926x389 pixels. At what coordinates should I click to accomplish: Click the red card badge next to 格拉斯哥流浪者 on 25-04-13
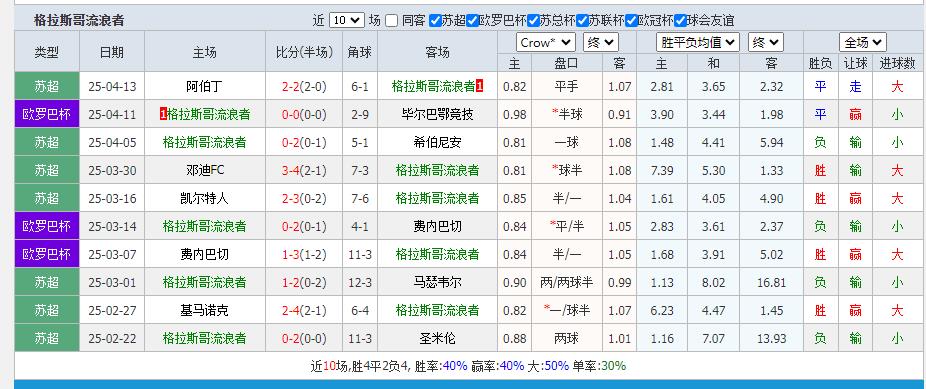click(x=480, y=87)
